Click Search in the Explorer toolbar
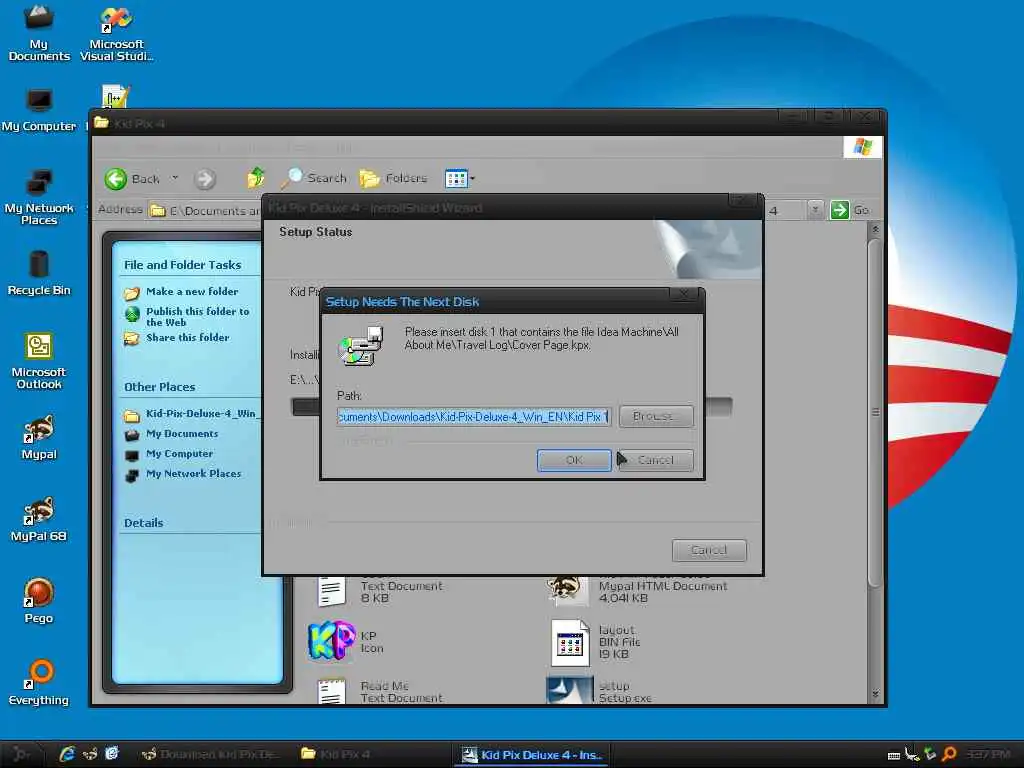Screen dimensions: 1024x768 point(315,178)
